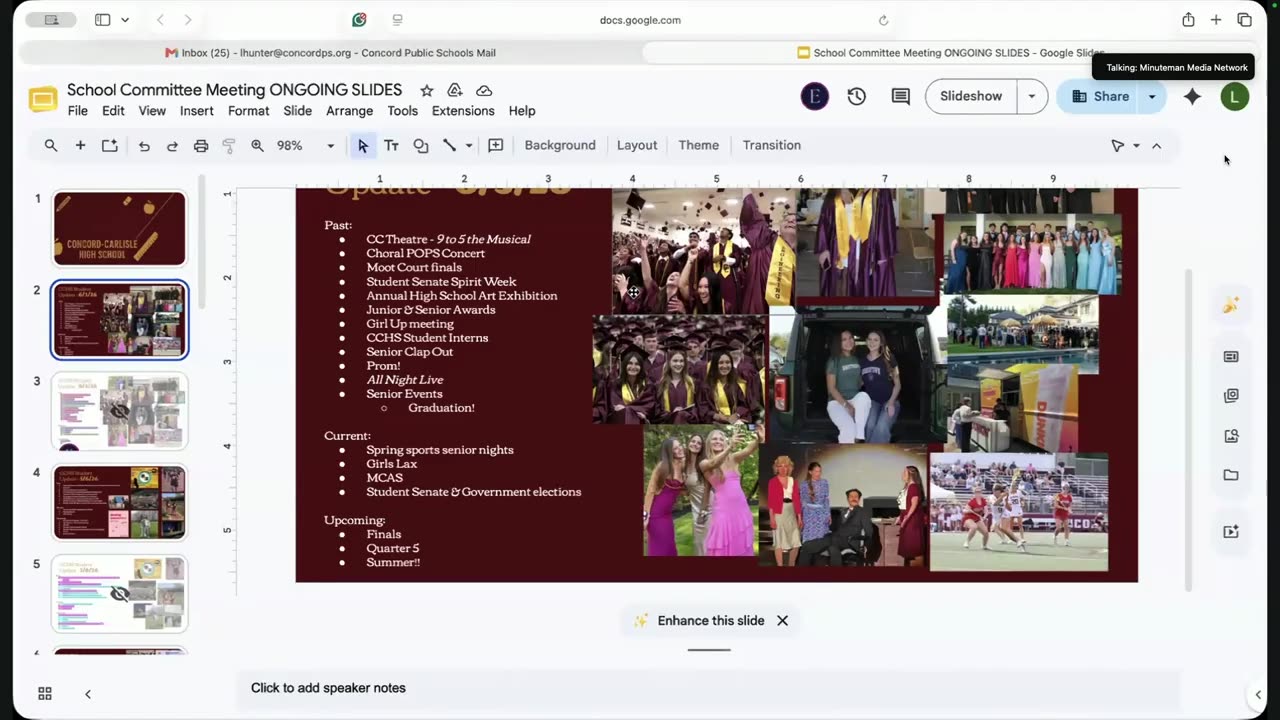Click the Theme button
Screen dimensions: 1280x720
point(698,145)
